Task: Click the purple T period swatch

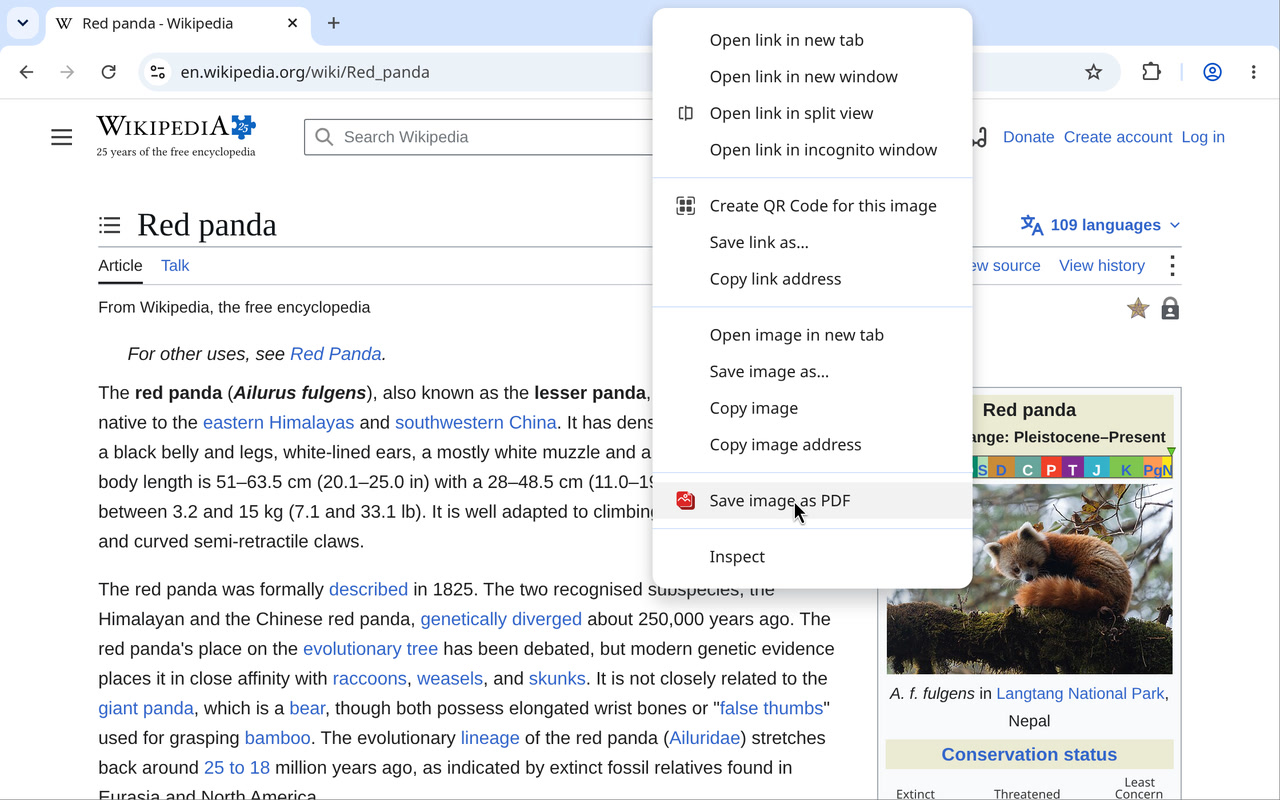Action: pos(1072,469)
